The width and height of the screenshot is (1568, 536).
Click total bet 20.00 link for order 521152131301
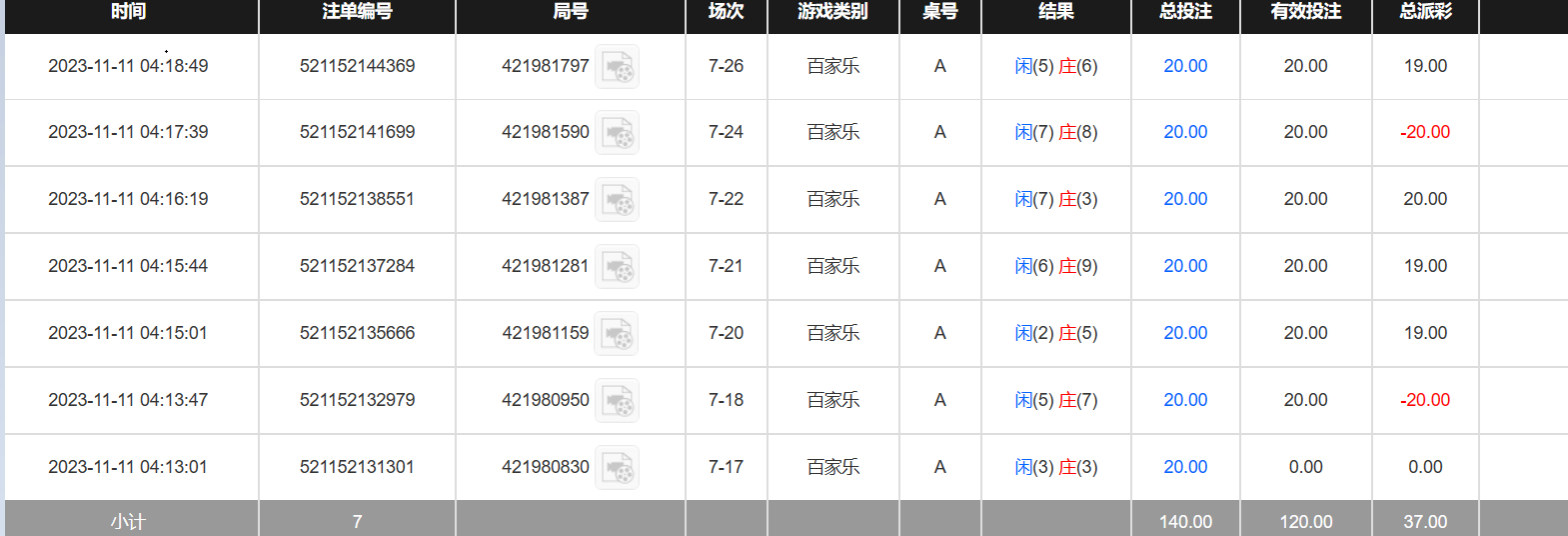(1185, 467)
